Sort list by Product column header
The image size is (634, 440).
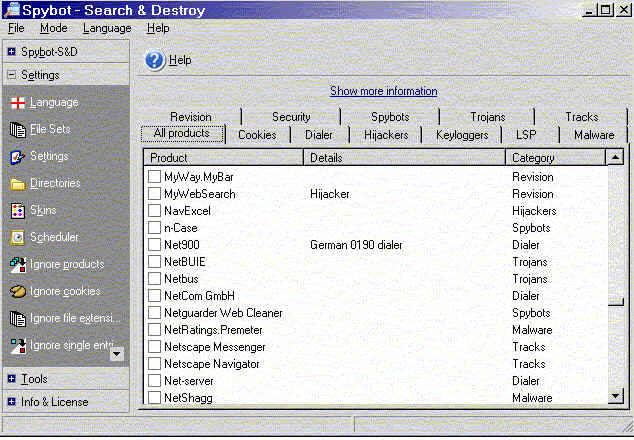[223, 158]
